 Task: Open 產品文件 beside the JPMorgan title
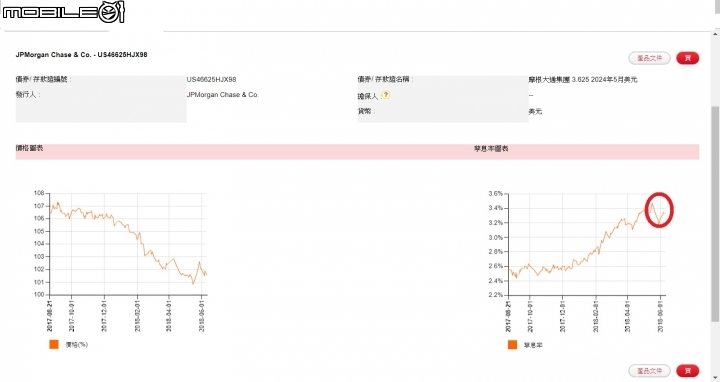pyautogui.click(x=649, y=58)
